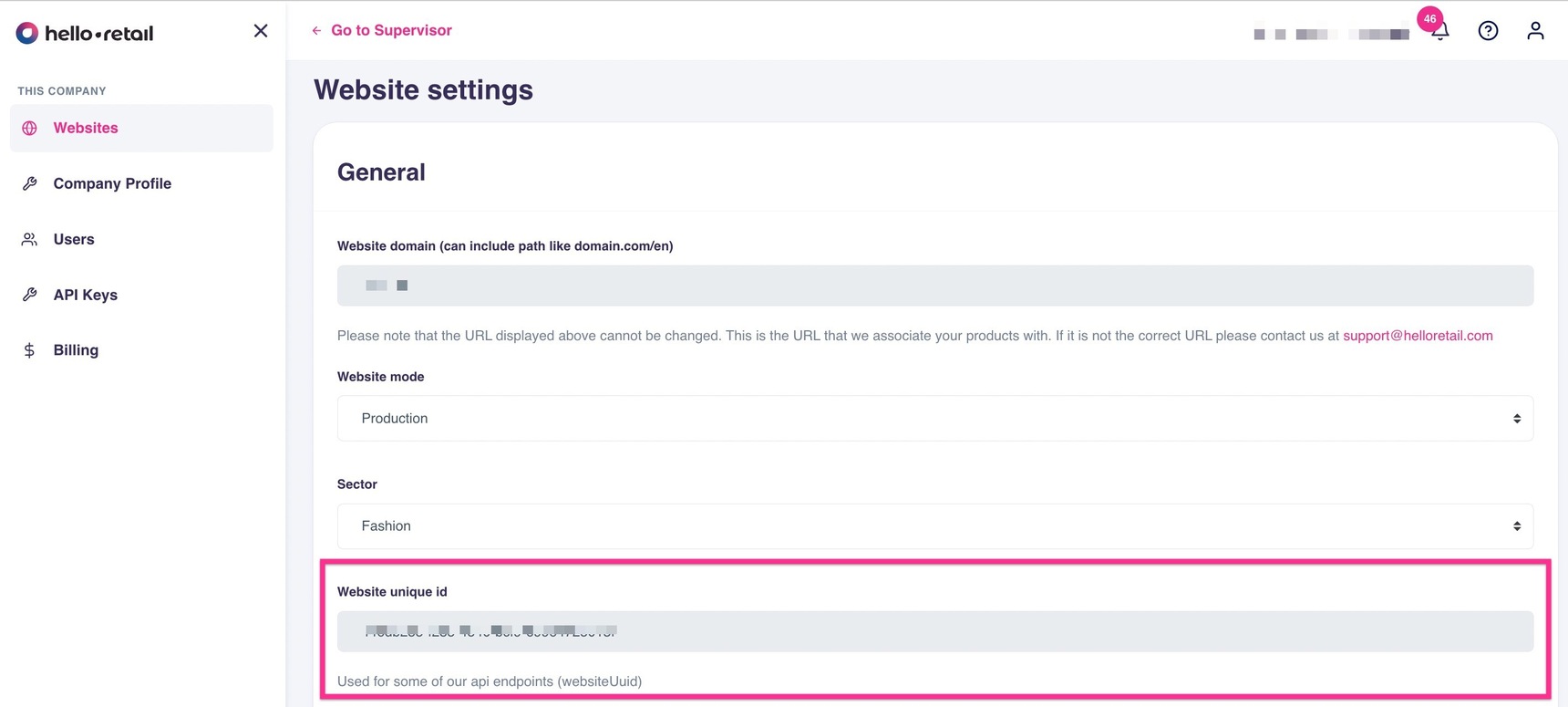Click the support@helloretail.com email link
1568x707 pixels.
tap(1418, 336)
